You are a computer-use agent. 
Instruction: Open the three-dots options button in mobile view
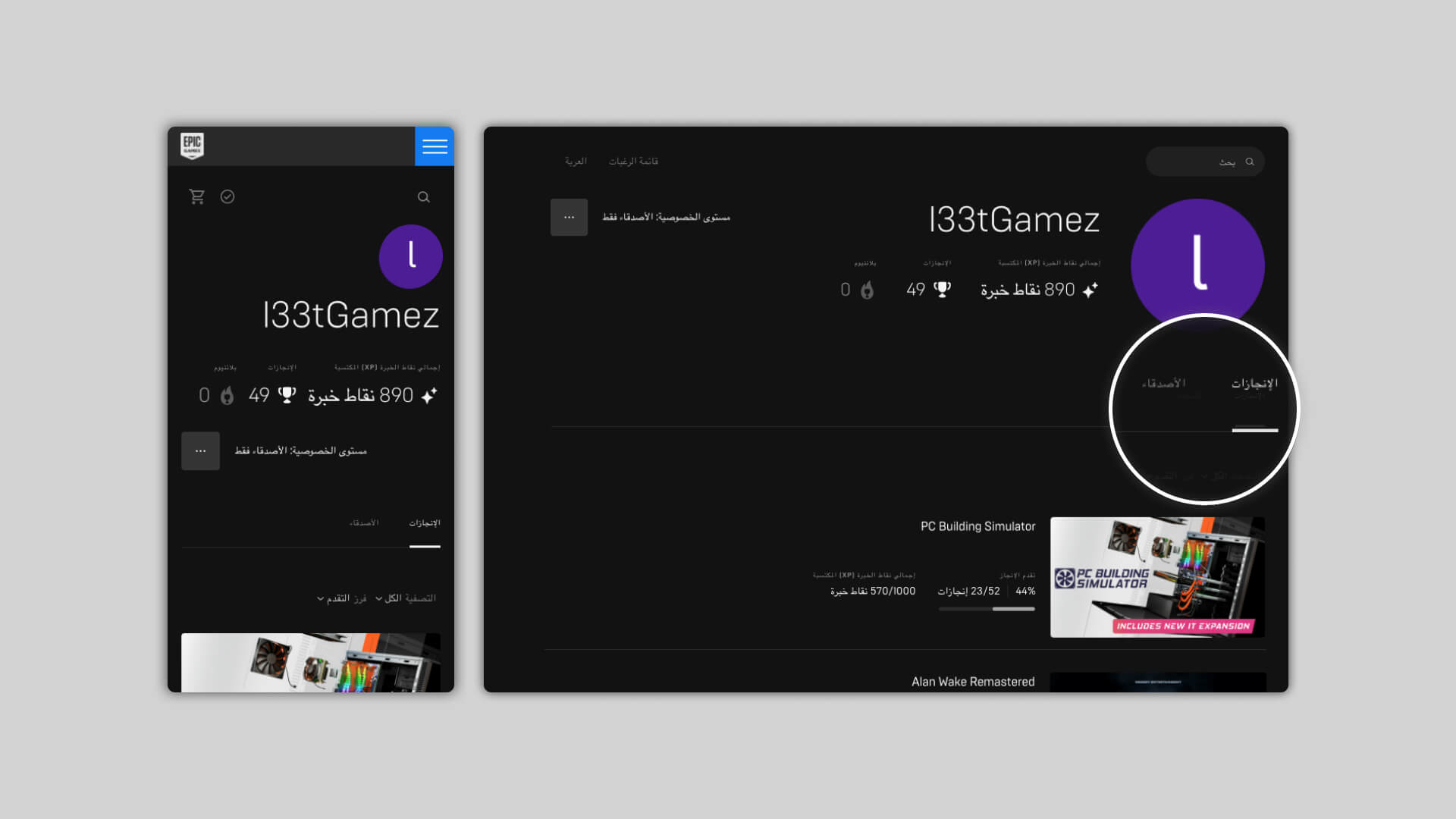coord(200,451)
